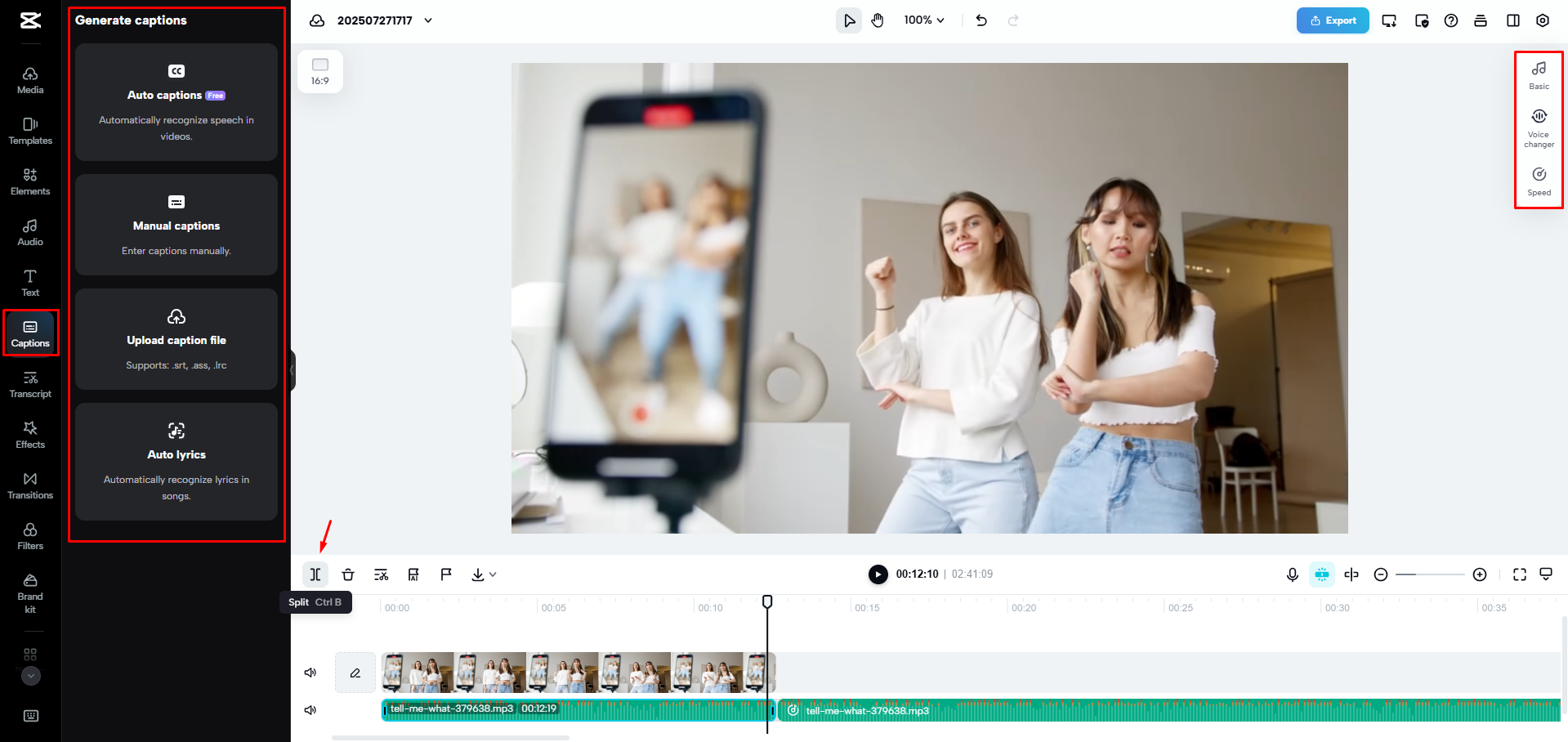Delete the selected clip with trash icon
Viewport: 1568px width, 742px height.
click(348, 574)
